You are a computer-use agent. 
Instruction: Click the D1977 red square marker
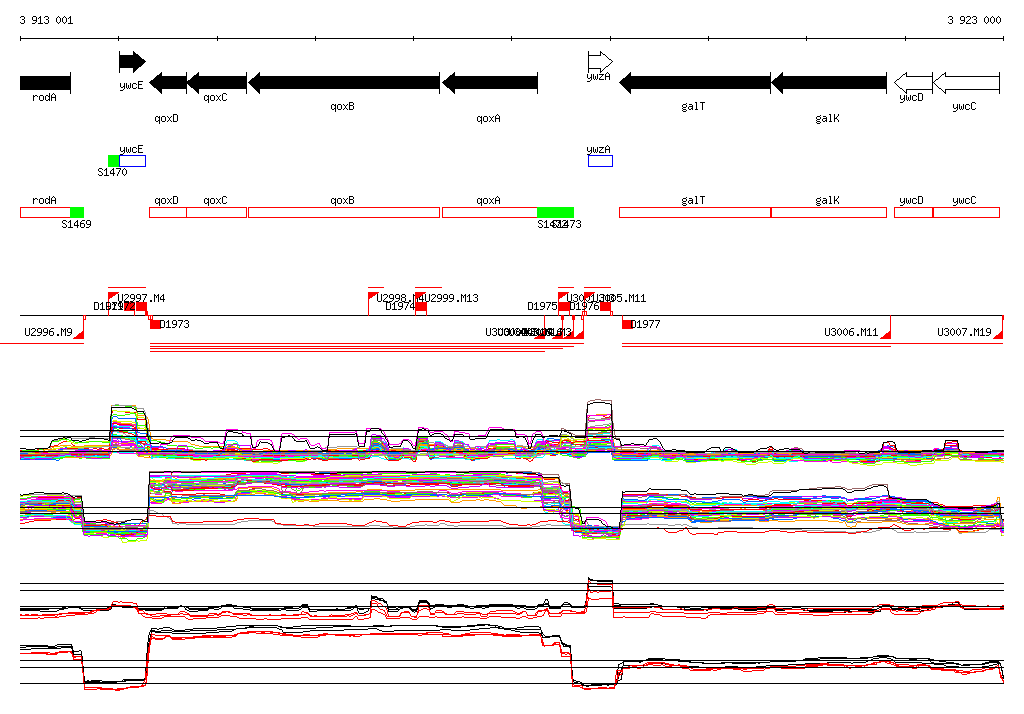click(627, 324)
